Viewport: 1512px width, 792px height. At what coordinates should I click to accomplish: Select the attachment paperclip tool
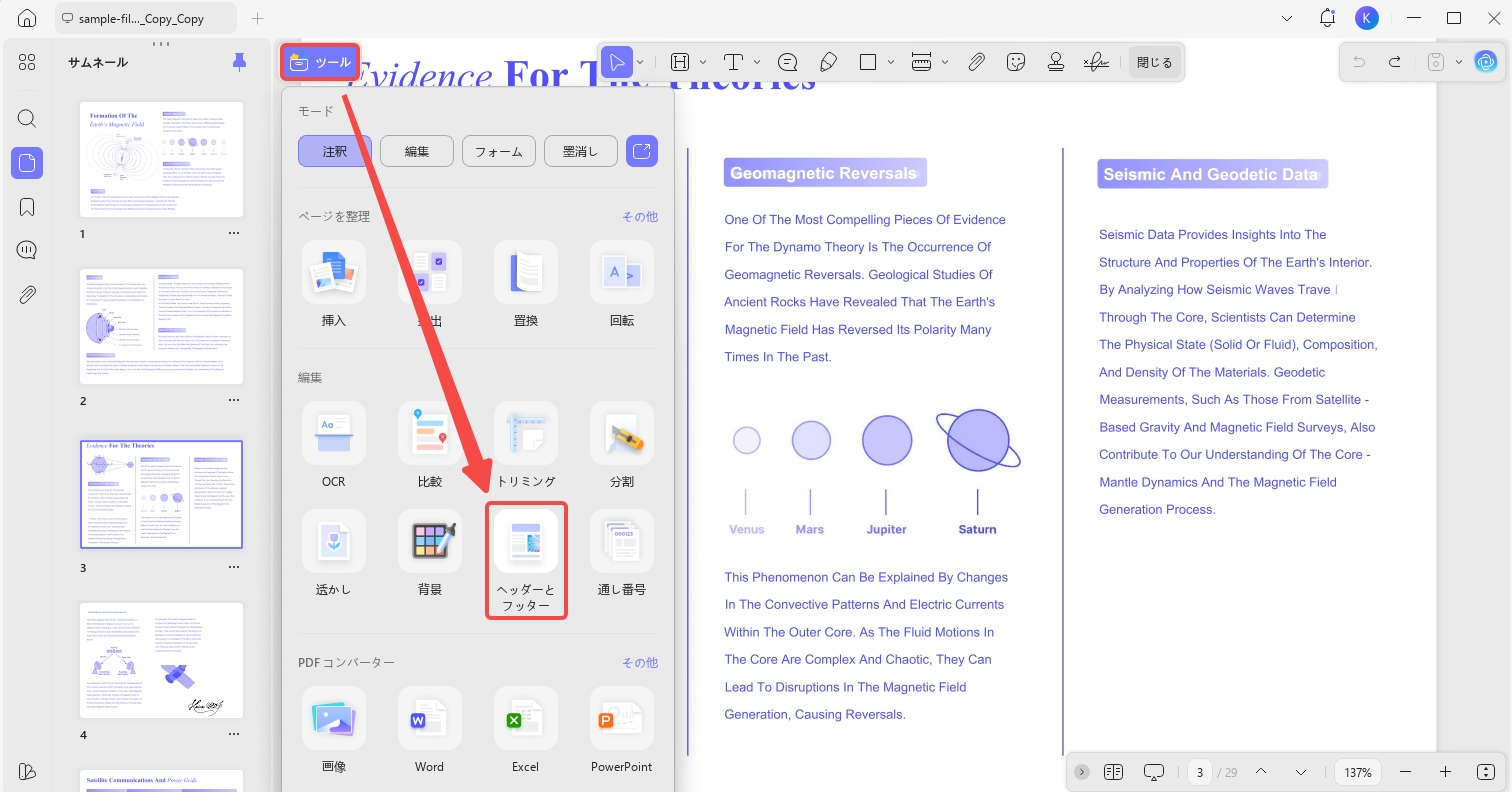point(977,62)
